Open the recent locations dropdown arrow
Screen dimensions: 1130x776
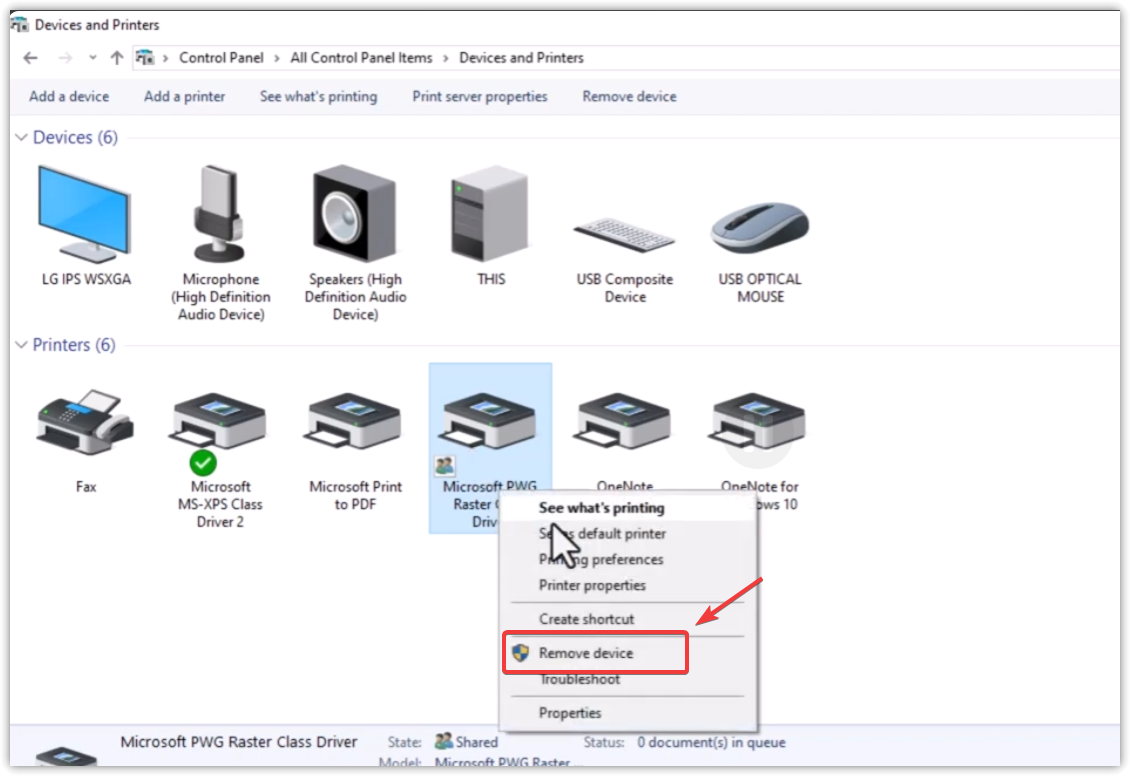92,58
